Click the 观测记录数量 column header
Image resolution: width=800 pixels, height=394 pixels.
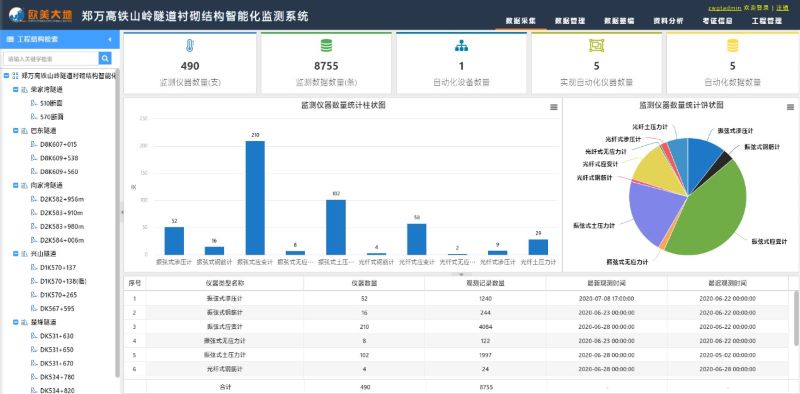(x=485, y=283)
